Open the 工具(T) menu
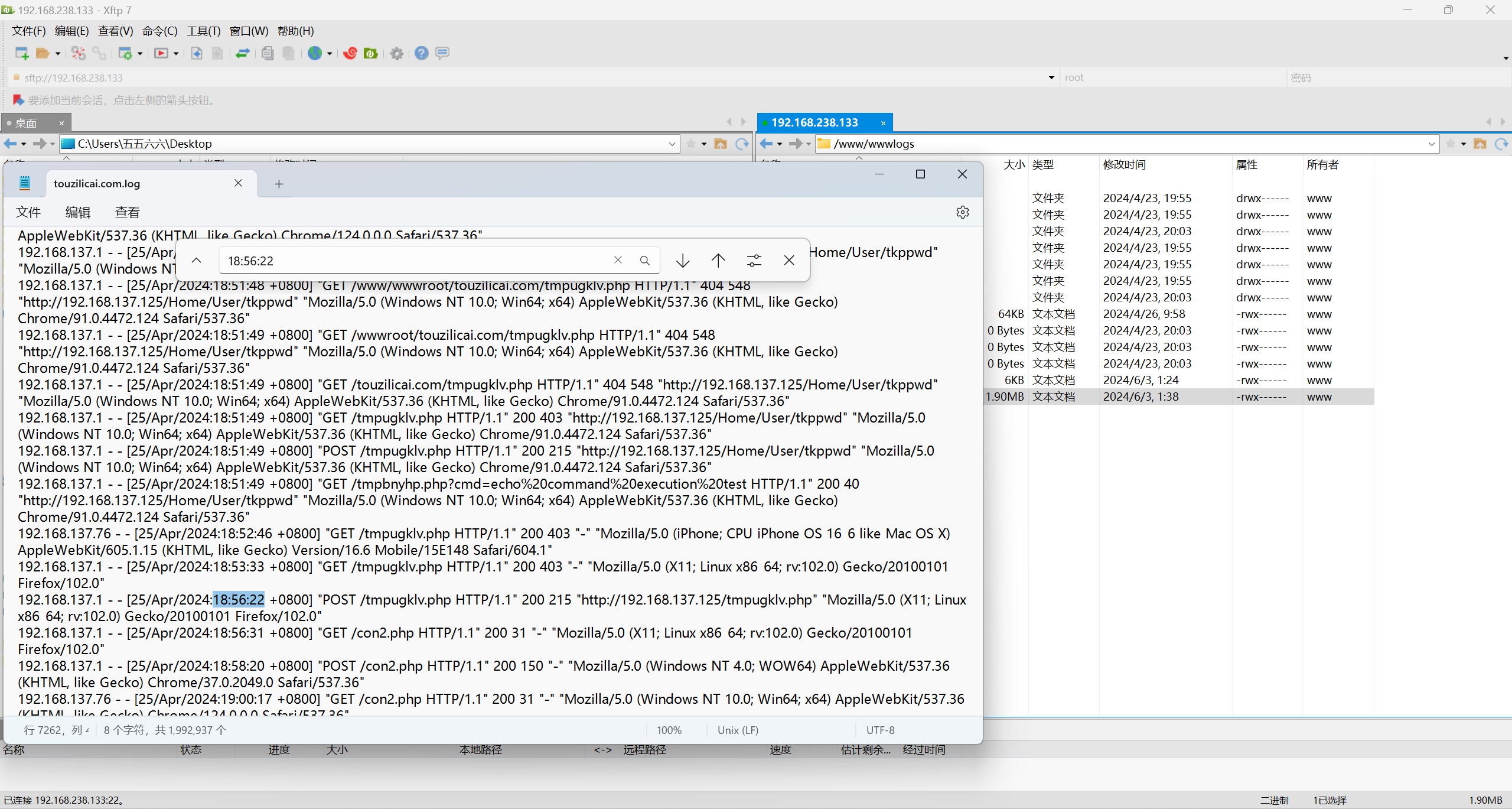Screen dimensions: 1512x809 click(203, 31)
